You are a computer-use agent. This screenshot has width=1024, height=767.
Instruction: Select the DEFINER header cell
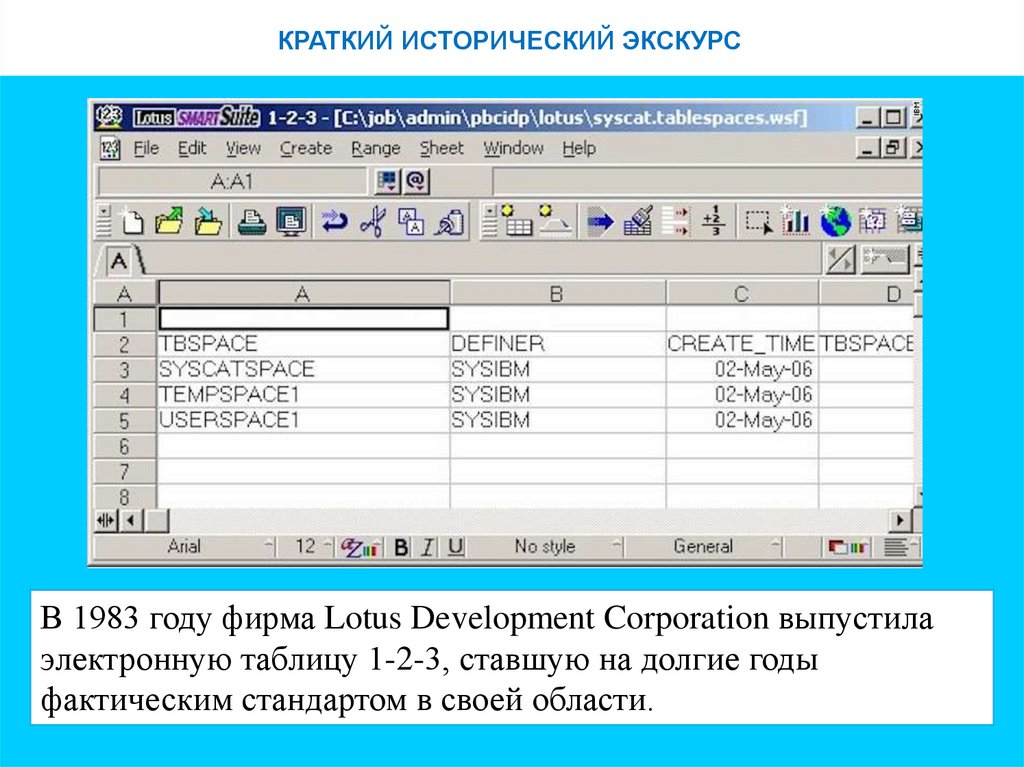(x=558, y=344)
